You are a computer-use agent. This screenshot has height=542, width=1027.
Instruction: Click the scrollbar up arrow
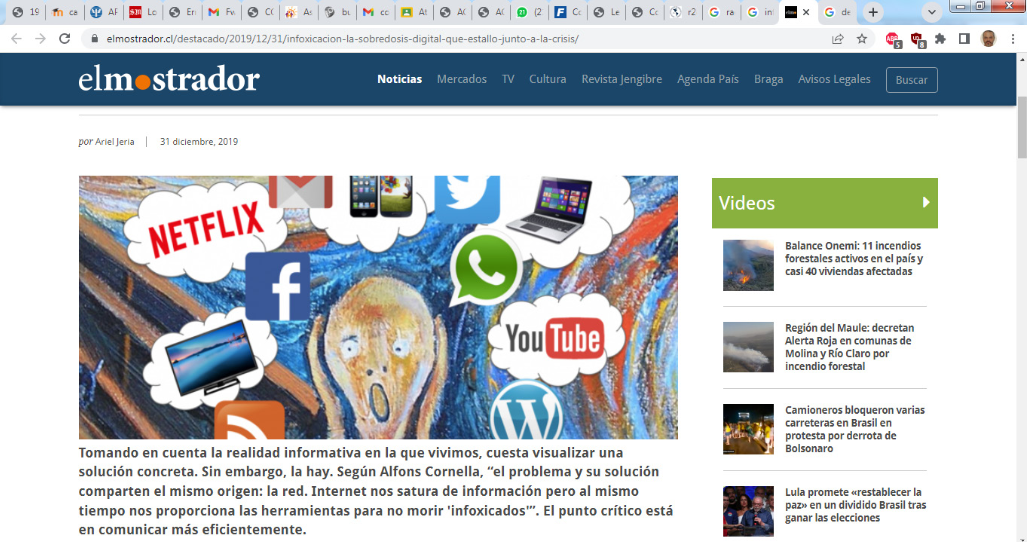click(x=1022, y=59)
